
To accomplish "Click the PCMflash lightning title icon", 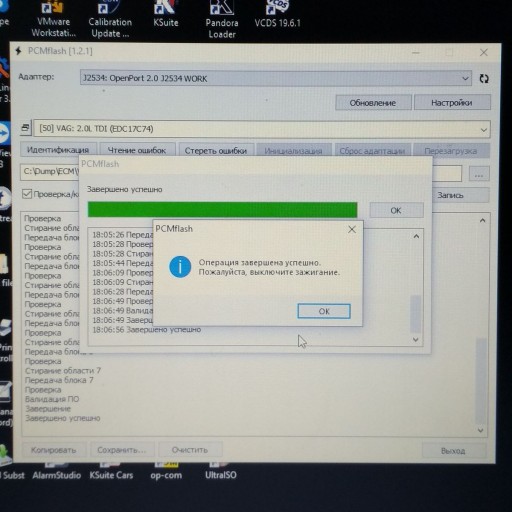I will 19,51.
